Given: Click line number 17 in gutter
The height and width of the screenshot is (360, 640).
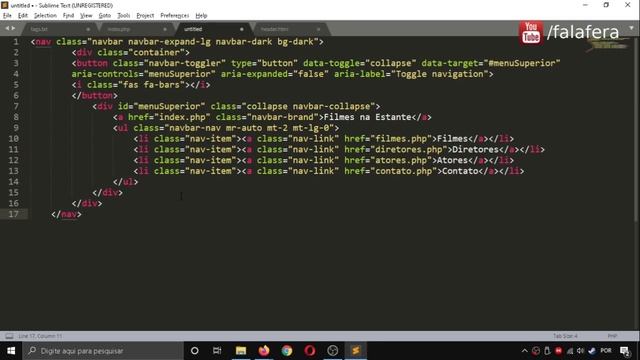Looking at the screenshot, I should point(13,214).
